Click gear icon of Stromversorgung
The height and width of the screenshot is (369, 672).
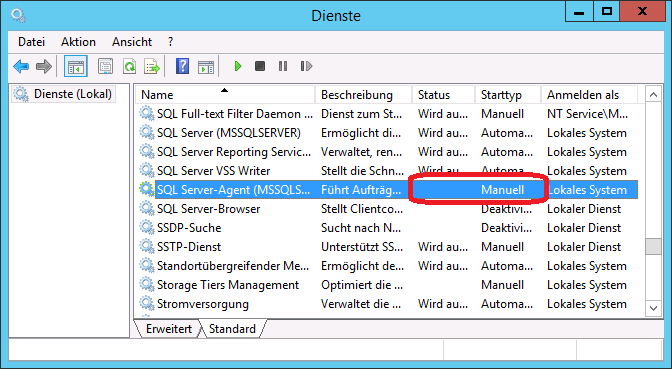pos(147,303)
